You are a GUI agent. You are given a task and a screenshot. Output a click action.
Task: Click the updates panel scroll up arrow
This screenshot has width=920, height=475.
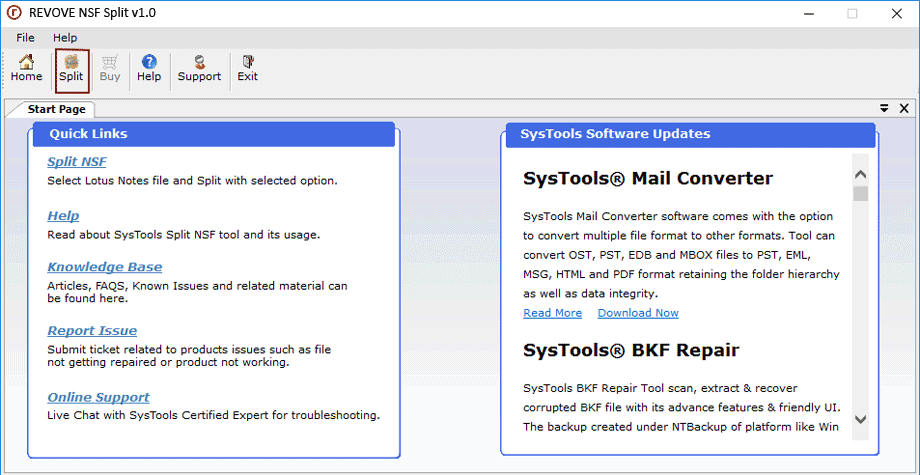861,175
